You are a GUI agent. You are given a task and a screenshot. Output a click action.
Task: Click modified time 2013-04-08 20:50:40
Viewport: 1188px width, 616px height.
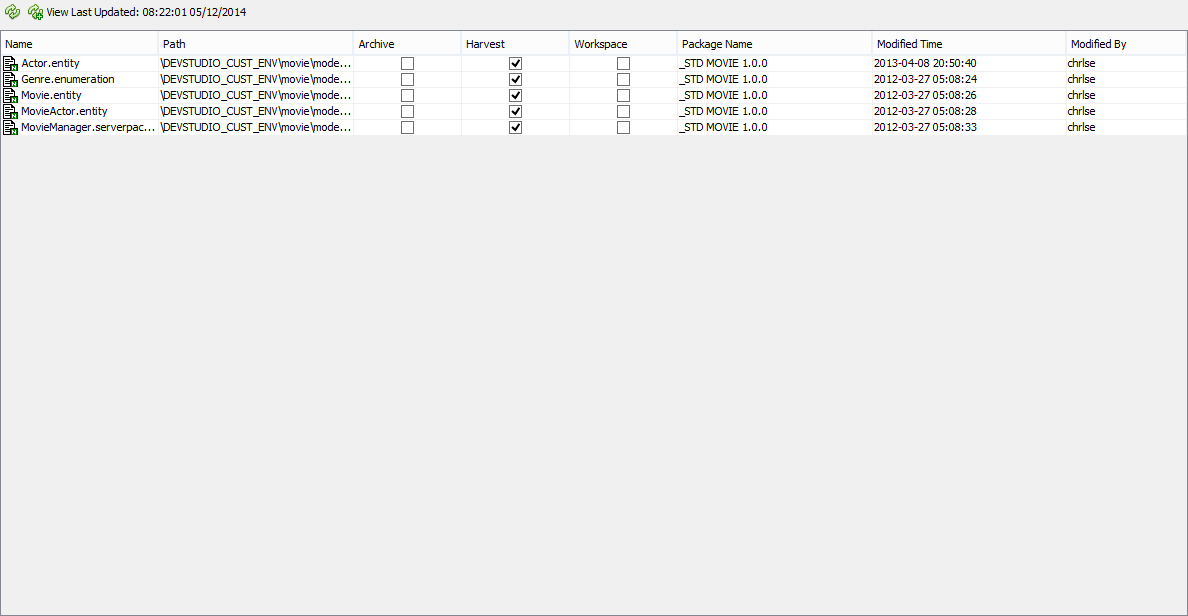click(925, 64)
